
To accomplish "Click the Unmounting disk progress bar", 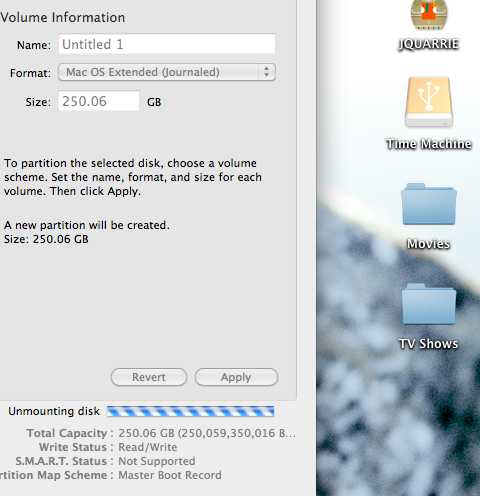I will [190, 411].
